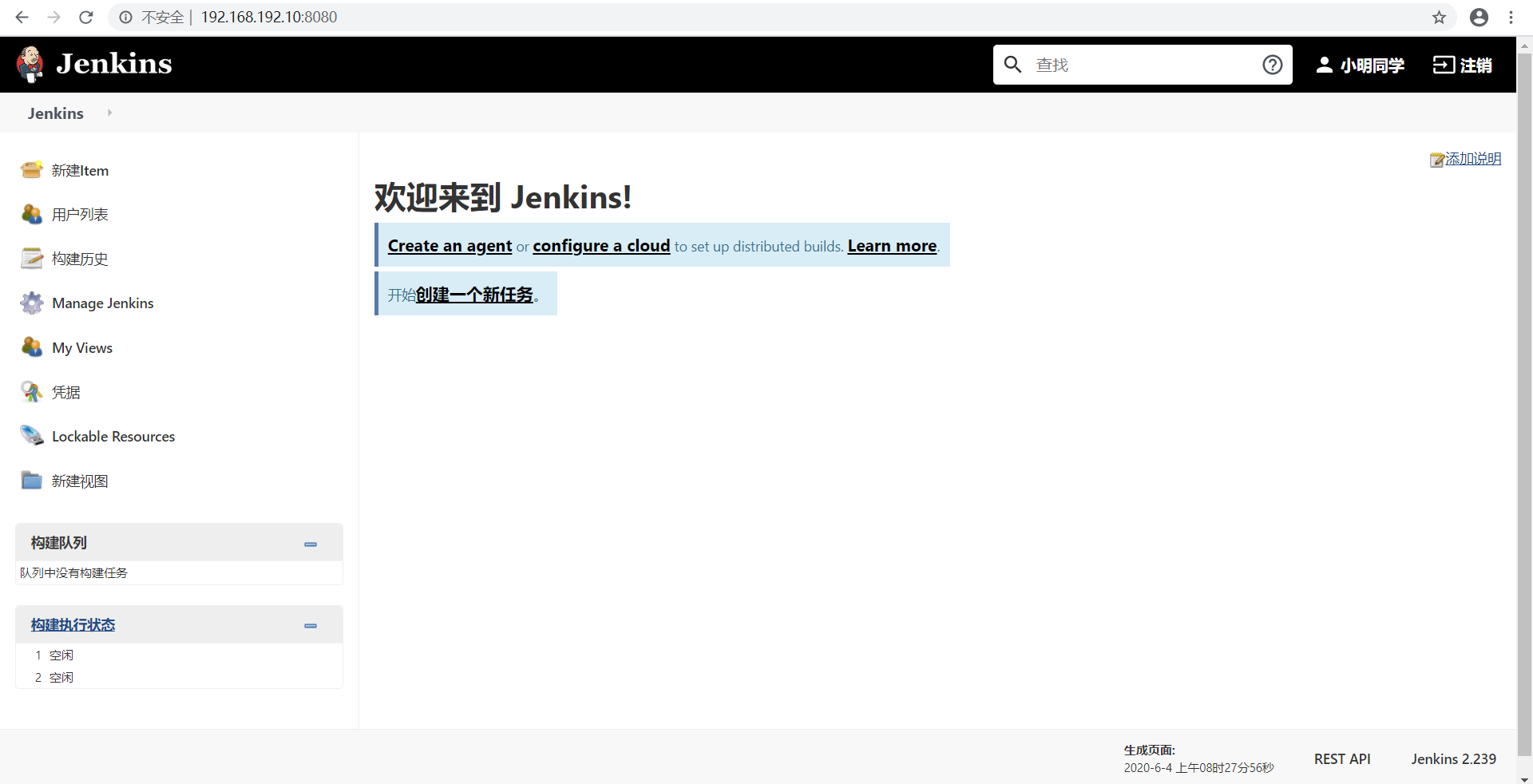Click the My Views people icon
This screenshot has height=784, width=1533.
tap(32, 347)
